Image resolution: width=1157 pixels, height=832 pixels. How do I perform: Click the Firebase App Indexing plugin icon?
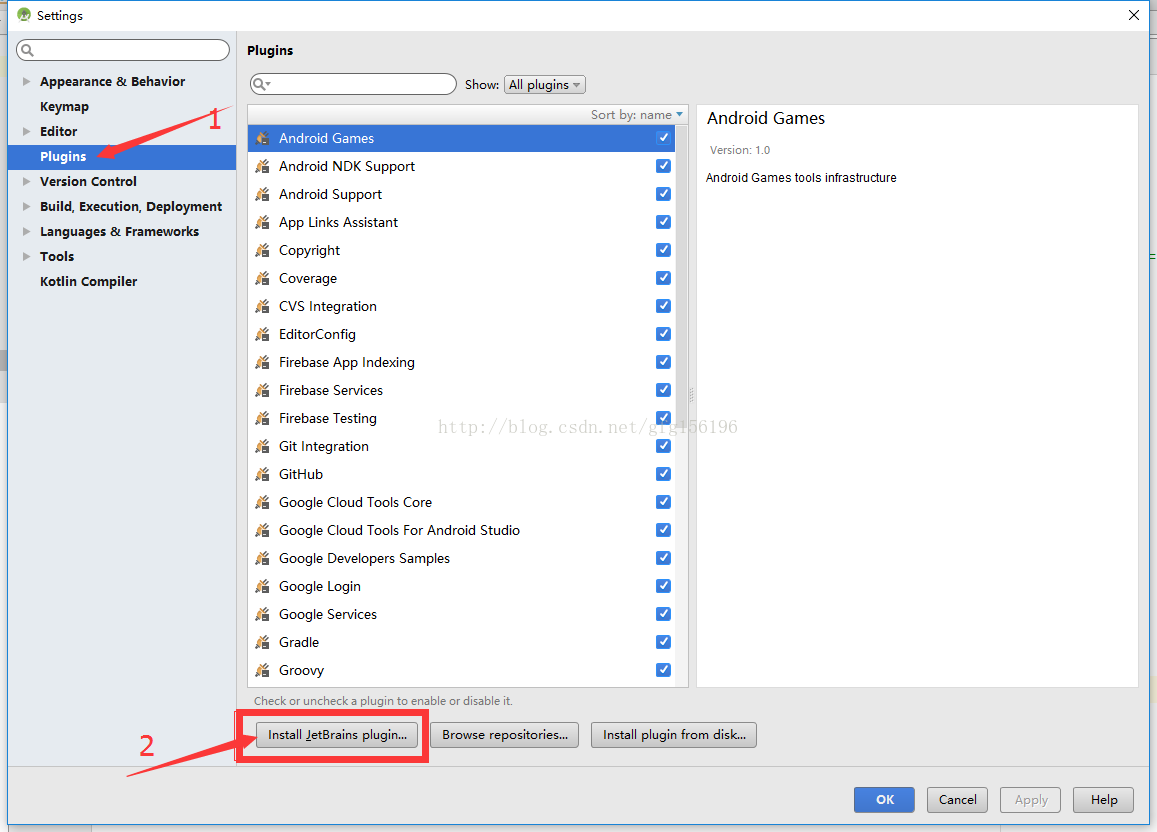[262, 362]
